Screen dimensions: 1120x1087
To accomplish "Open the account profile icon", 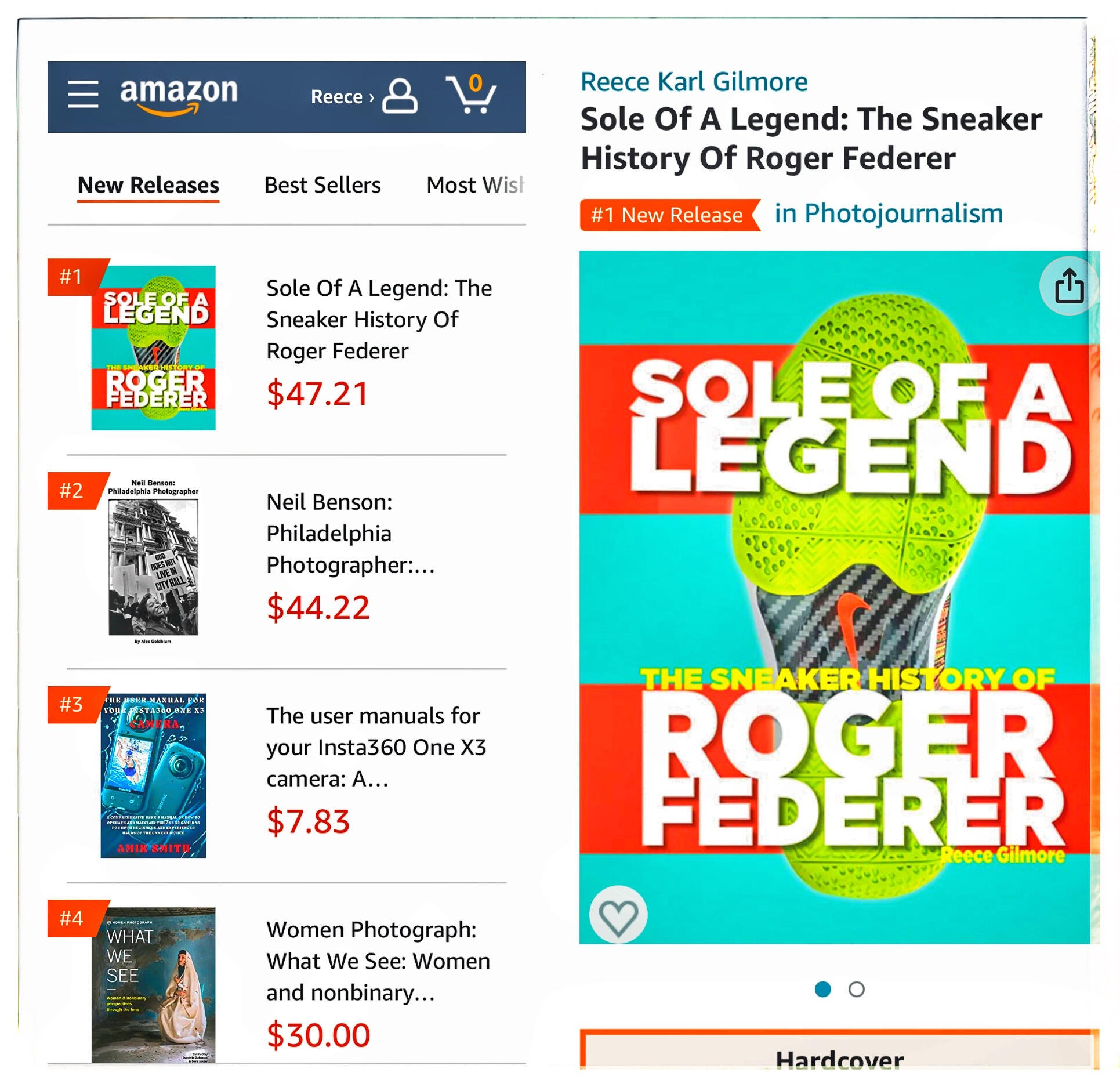I will point(400,96).
